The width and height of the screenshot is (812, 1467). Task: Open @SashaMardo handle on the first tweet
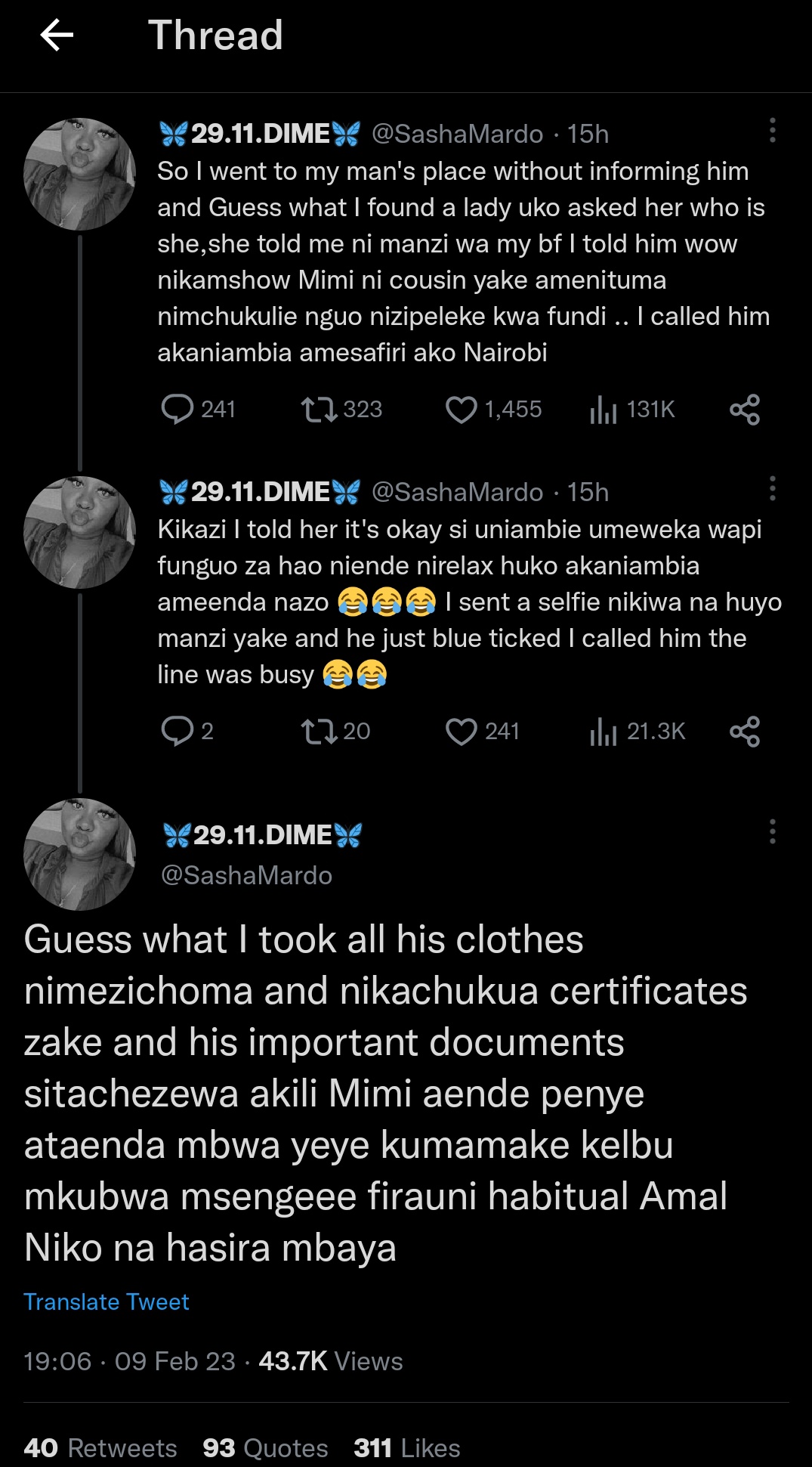pyautogui.click(x=457, y=134)
